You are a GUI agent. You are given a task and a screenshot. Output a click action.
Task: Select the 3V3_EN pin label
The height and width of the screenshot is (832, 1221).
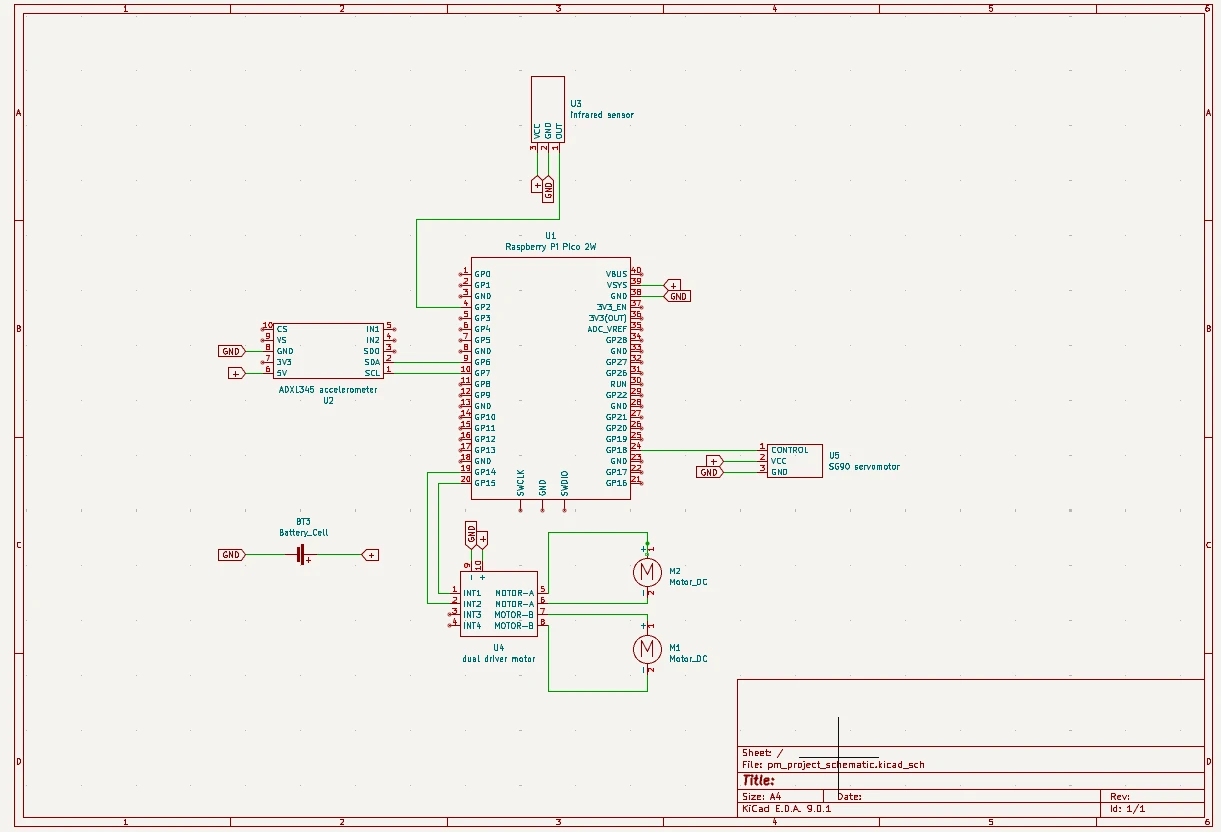click(611, 307)
